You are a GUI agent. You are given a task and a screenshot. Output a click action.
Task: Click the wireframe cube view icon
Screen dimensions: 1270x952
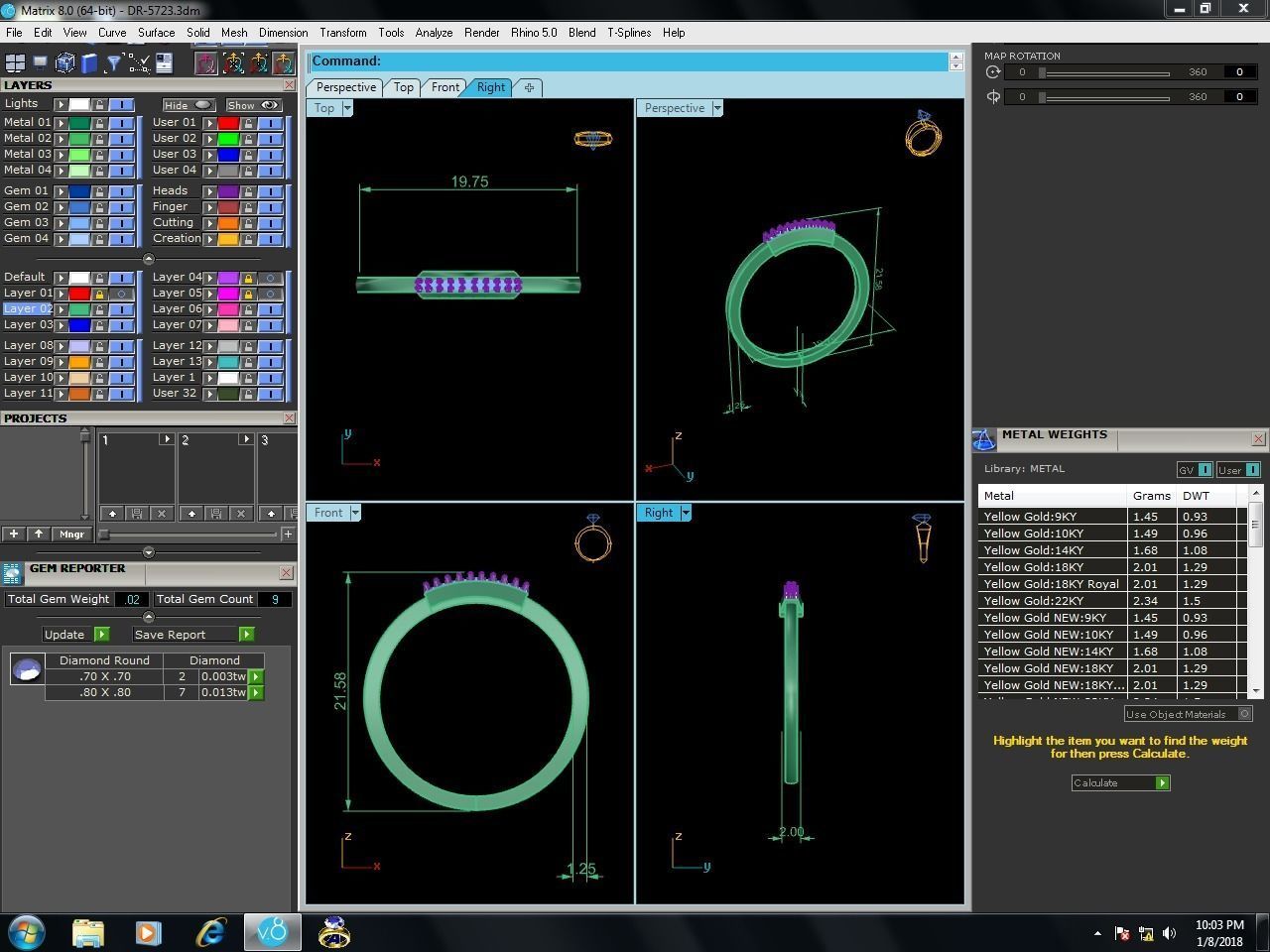coord(65,63)
